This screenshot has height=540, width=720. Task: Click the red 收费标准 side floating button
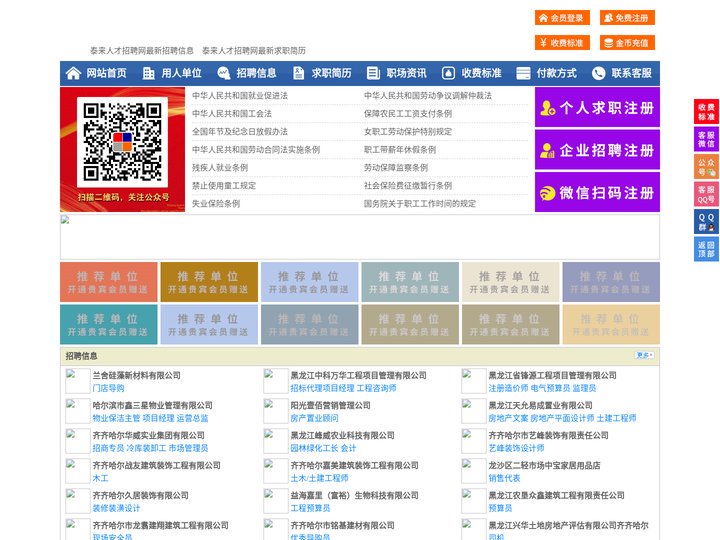(706, 112)
